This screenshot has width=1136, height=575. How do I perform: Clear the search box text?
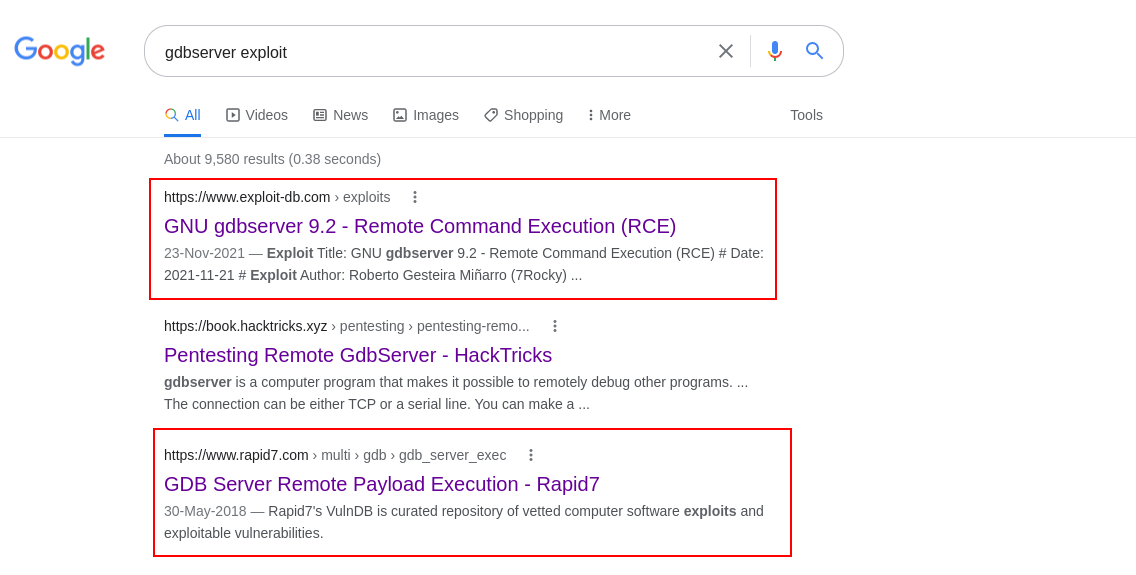click(x=726, y=51)
